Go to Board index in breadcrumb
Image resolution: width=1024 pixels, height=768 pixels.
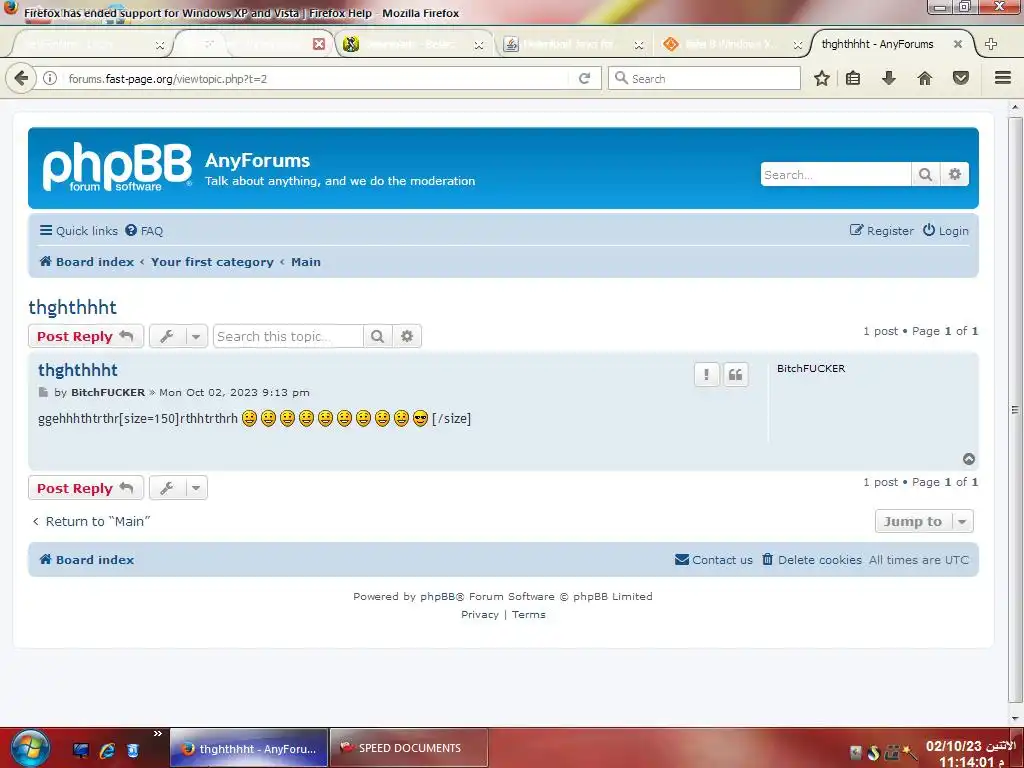[x=87, y=262]
